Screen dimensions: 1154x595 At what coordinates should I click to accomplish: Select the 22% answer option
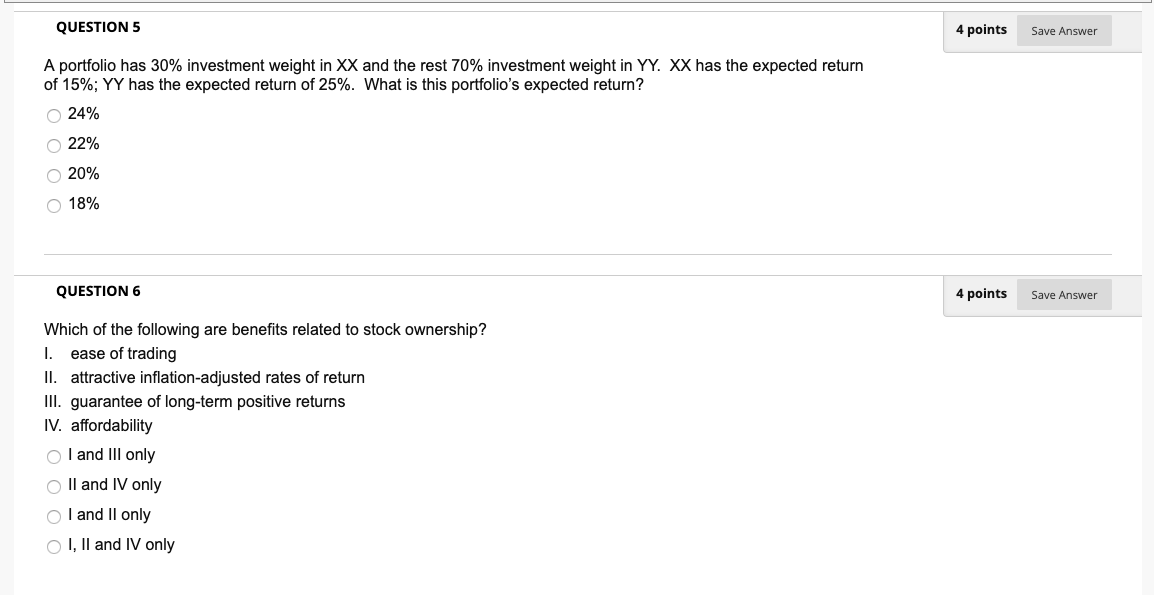coord(54,144)
